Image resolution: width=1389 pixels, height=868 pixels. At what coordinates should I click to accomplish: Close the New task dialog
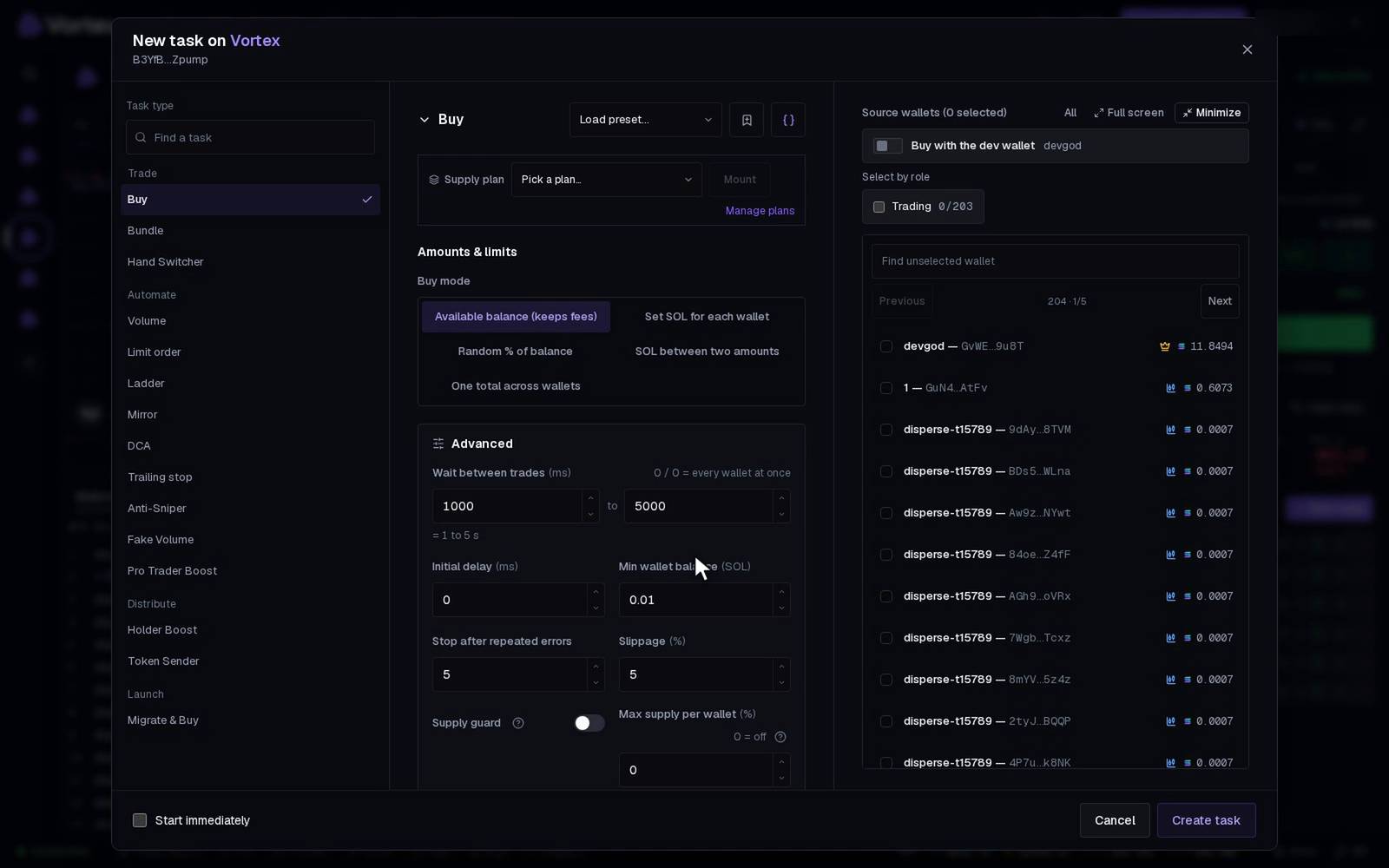tap(1247, 49)
